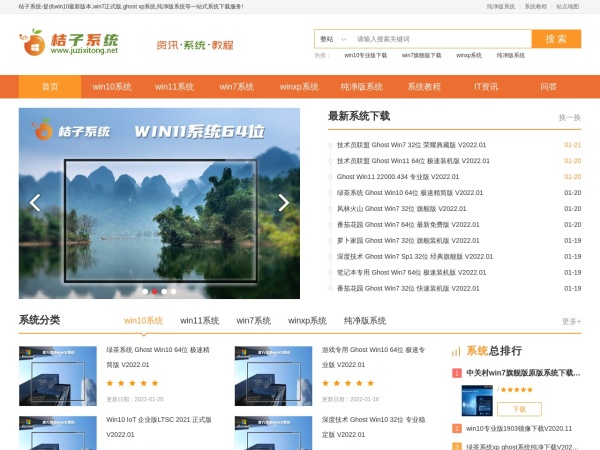The image size is (600, 450).
Task: Open ranked #2 win10专业版1903镜像下载
Action: click(x=519, y=429)
